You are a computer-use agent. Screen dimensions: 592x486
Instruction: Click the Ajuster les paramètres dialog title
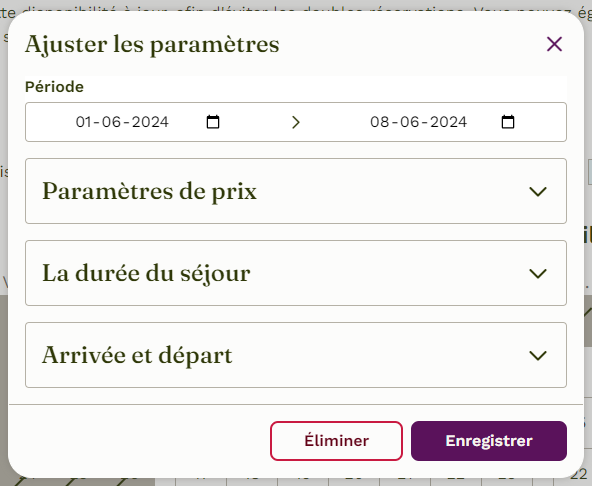pos(152,45)
